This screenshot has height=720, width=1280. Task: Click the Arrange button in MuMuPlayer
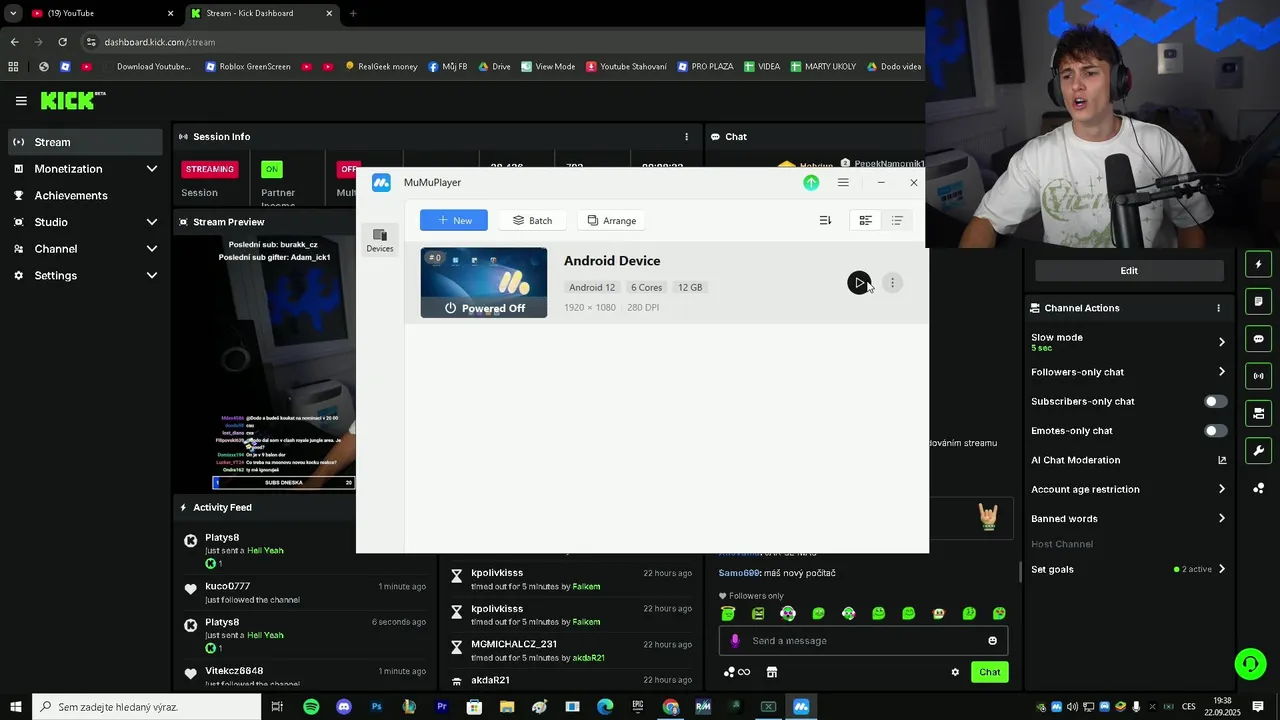tap(612, 220)
